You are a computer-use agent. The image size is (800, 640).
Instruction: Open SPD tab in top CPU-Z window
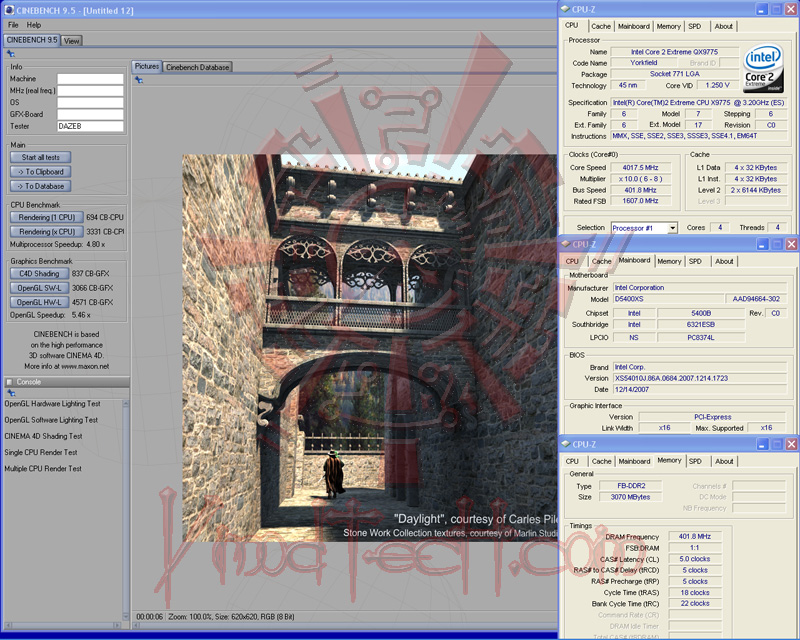coord(694,27)
